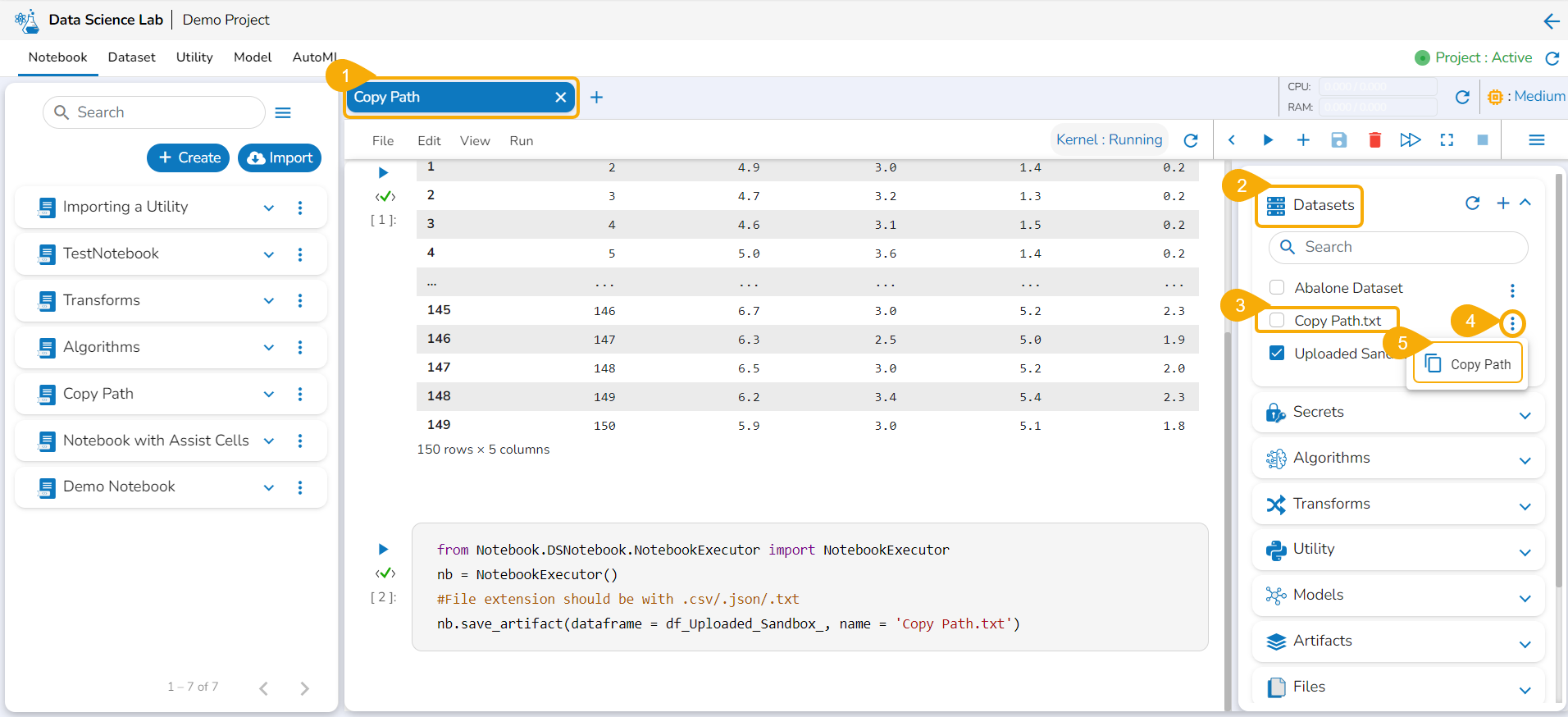Uncheck the Uploaded Sandbox dataset checkbox
Image resolution: width=1568 pixels, height=717 pixels.
1277,353
